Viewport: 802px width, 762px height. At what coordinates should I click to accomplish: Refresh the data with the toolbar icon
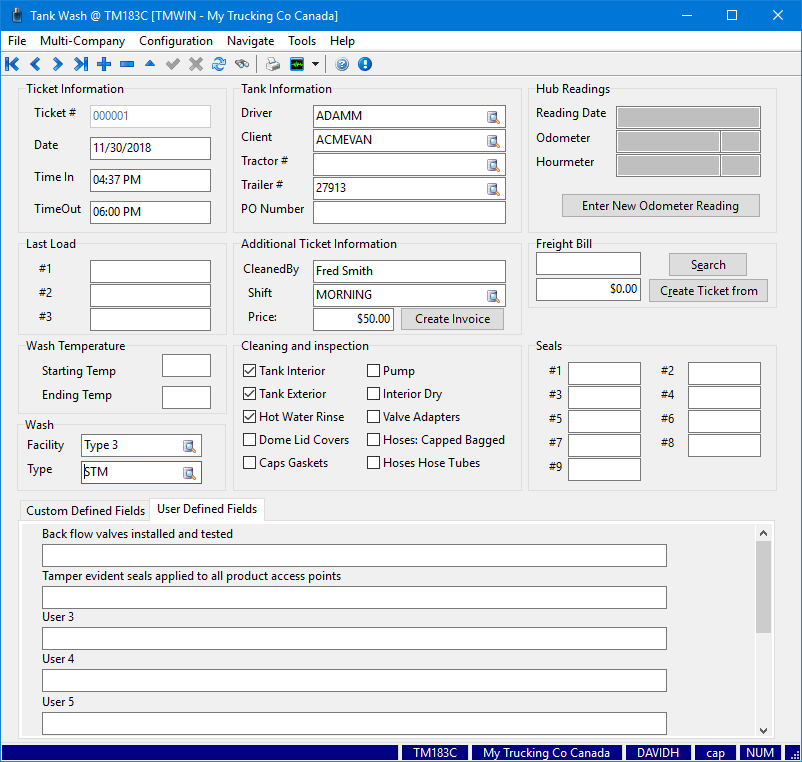point(219,64)
